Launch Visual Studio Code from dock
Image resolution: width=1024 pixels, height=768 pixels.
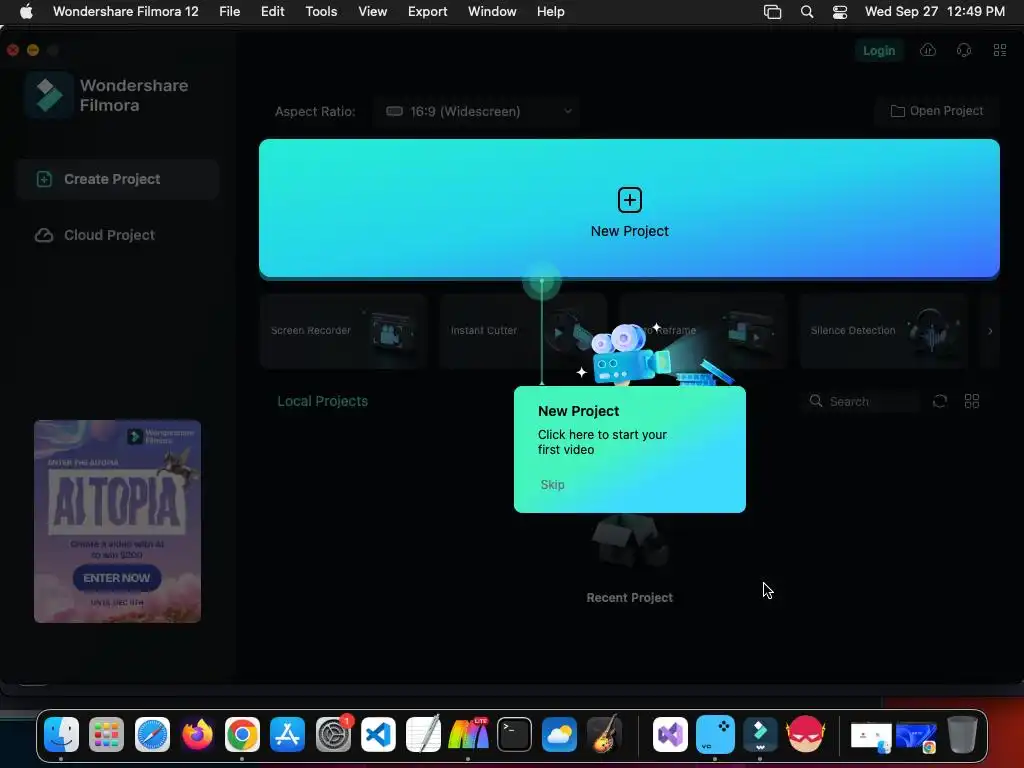[378, 734]
